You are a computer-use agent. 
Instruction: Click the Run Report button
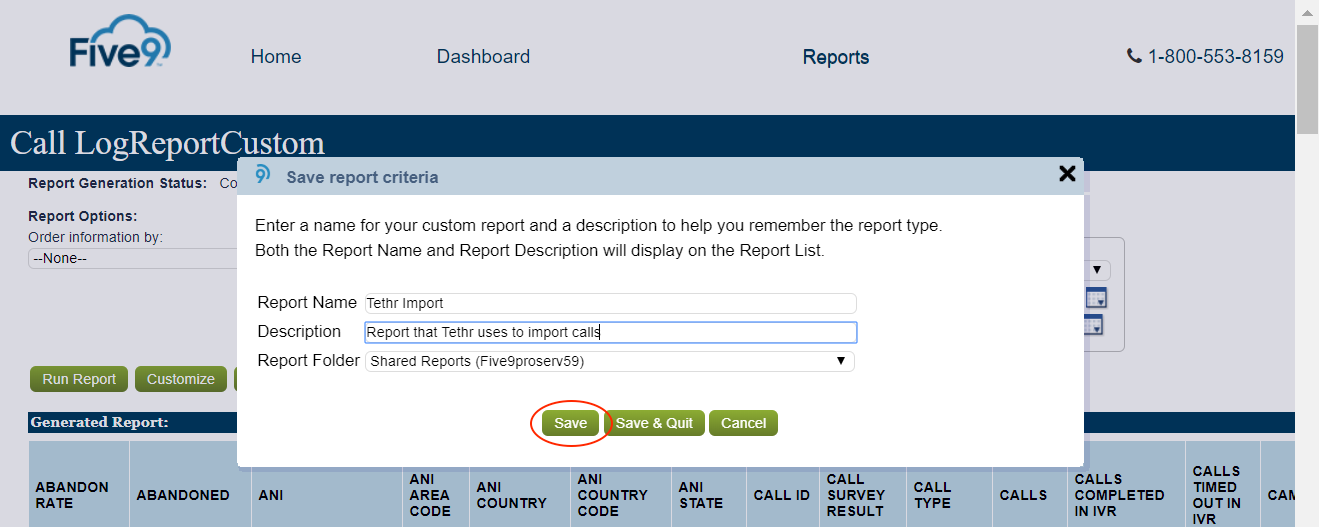[79, 379]
